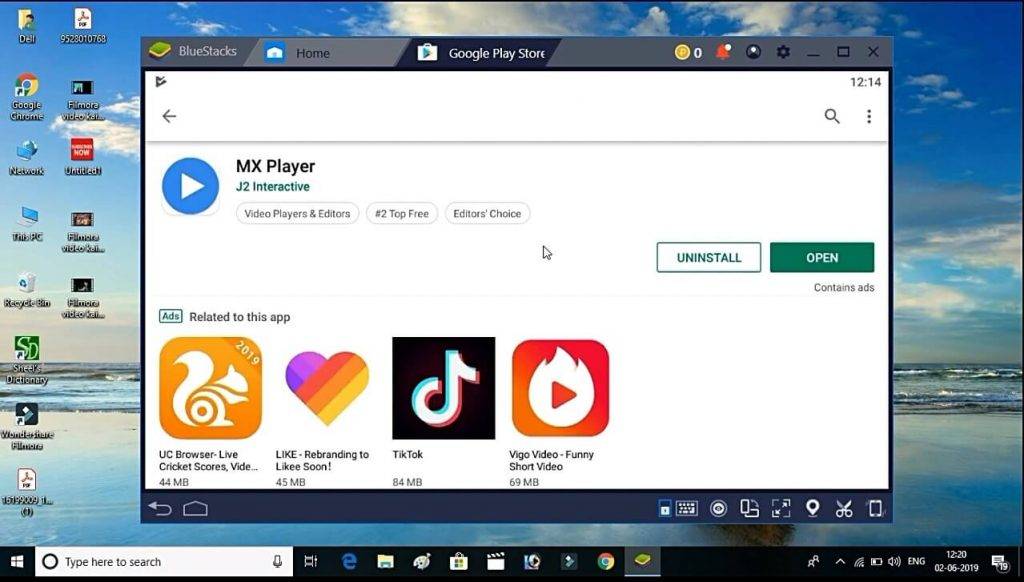Uninstall MX Player

click(x=708, y=257)
